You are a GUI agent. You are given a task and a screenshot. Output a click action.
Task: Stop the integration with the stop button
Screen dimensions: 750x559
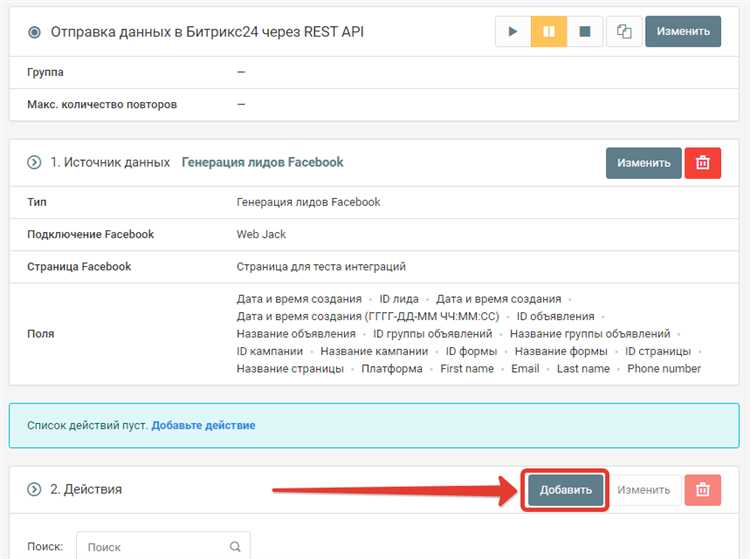click(584, 32)
